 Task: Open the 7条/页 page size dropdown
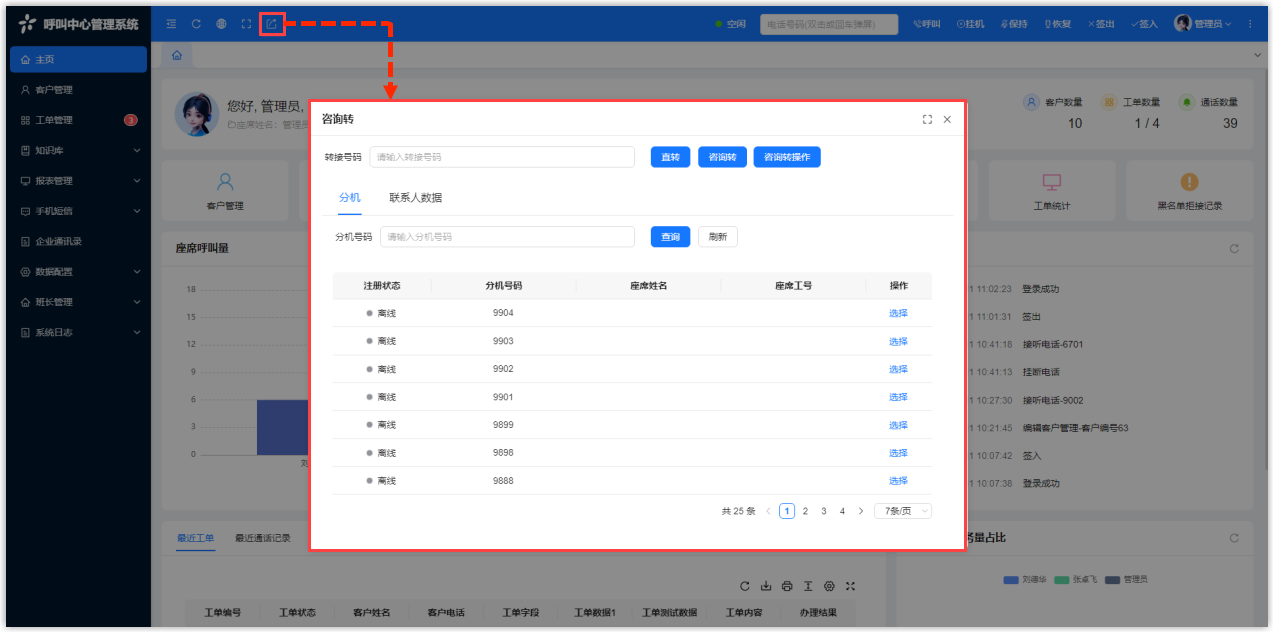[902, 511]
